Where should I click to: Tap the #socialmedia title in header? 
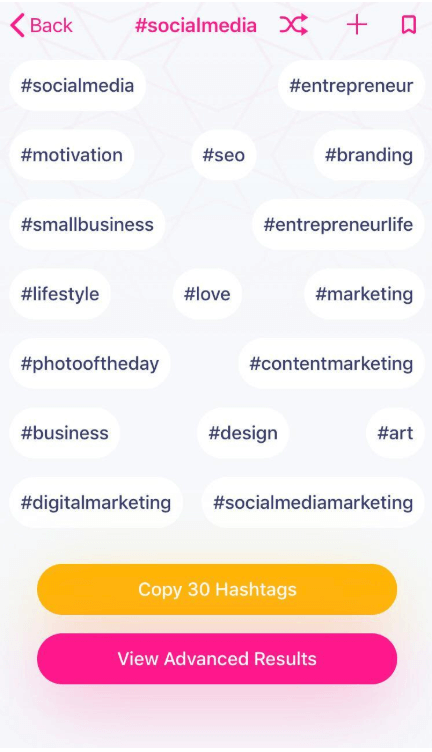196,25
